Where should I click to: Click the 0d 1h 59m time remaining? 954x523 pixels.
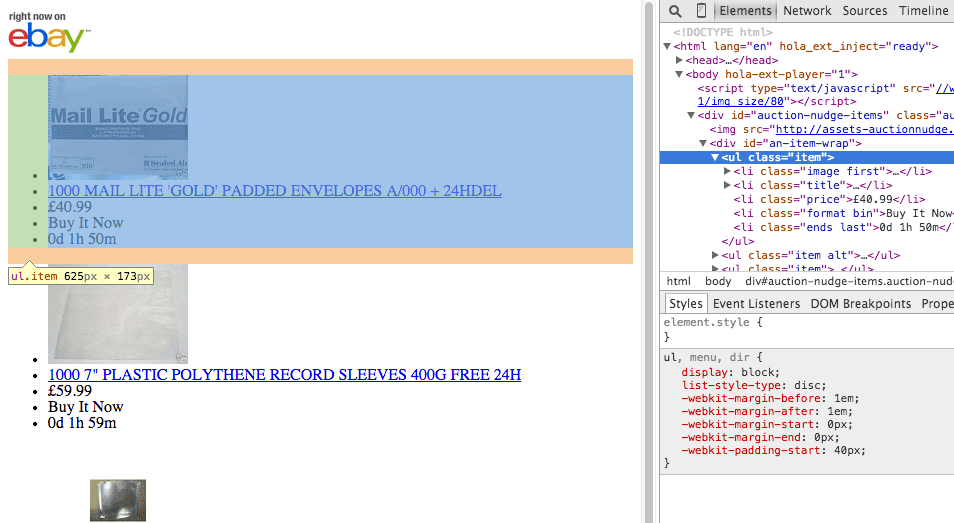(x=82, y=423)
